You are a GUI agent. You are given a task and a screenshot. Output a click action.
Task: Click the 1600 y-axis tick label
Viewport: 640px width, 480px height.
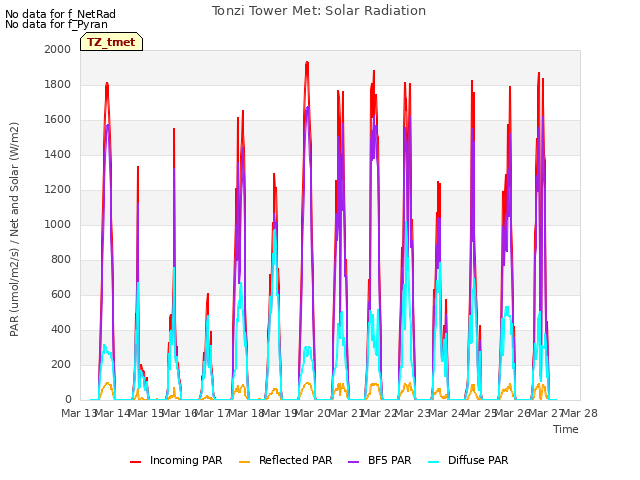[58, 120]
